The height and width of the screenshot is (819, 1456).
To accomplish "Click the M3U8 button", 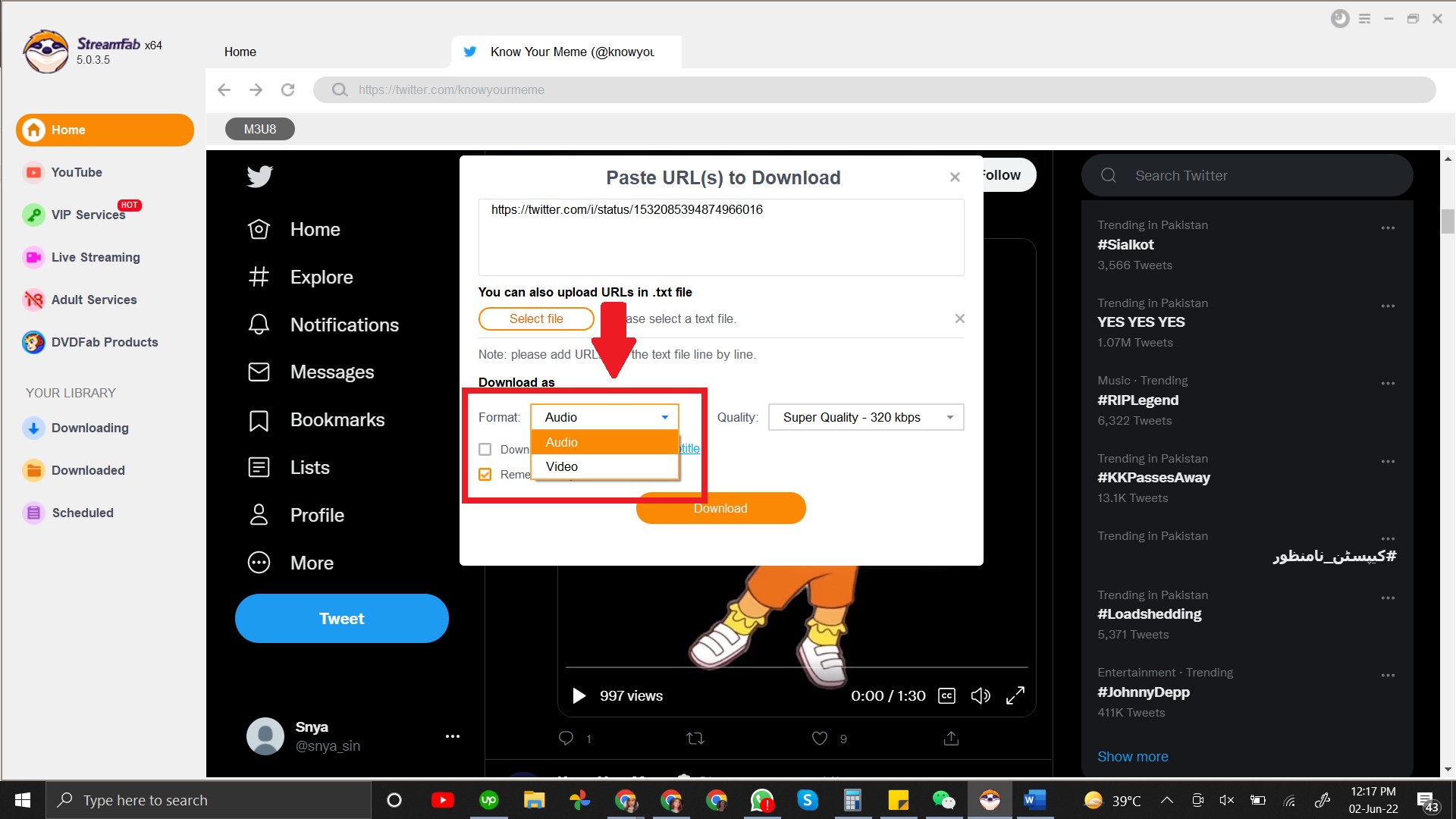I will point(259,129).
